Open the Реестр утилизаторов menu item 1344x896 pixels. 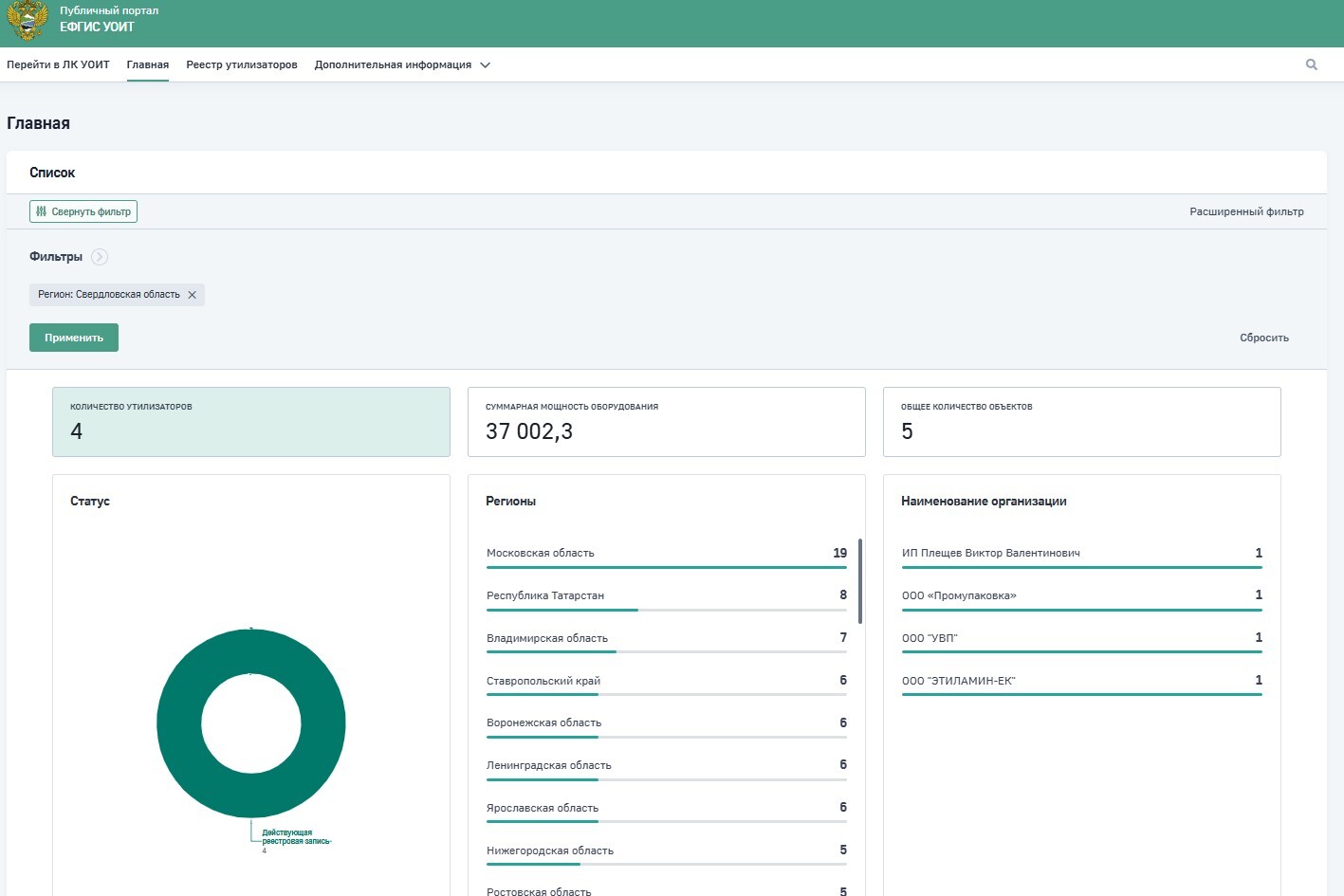242,65
